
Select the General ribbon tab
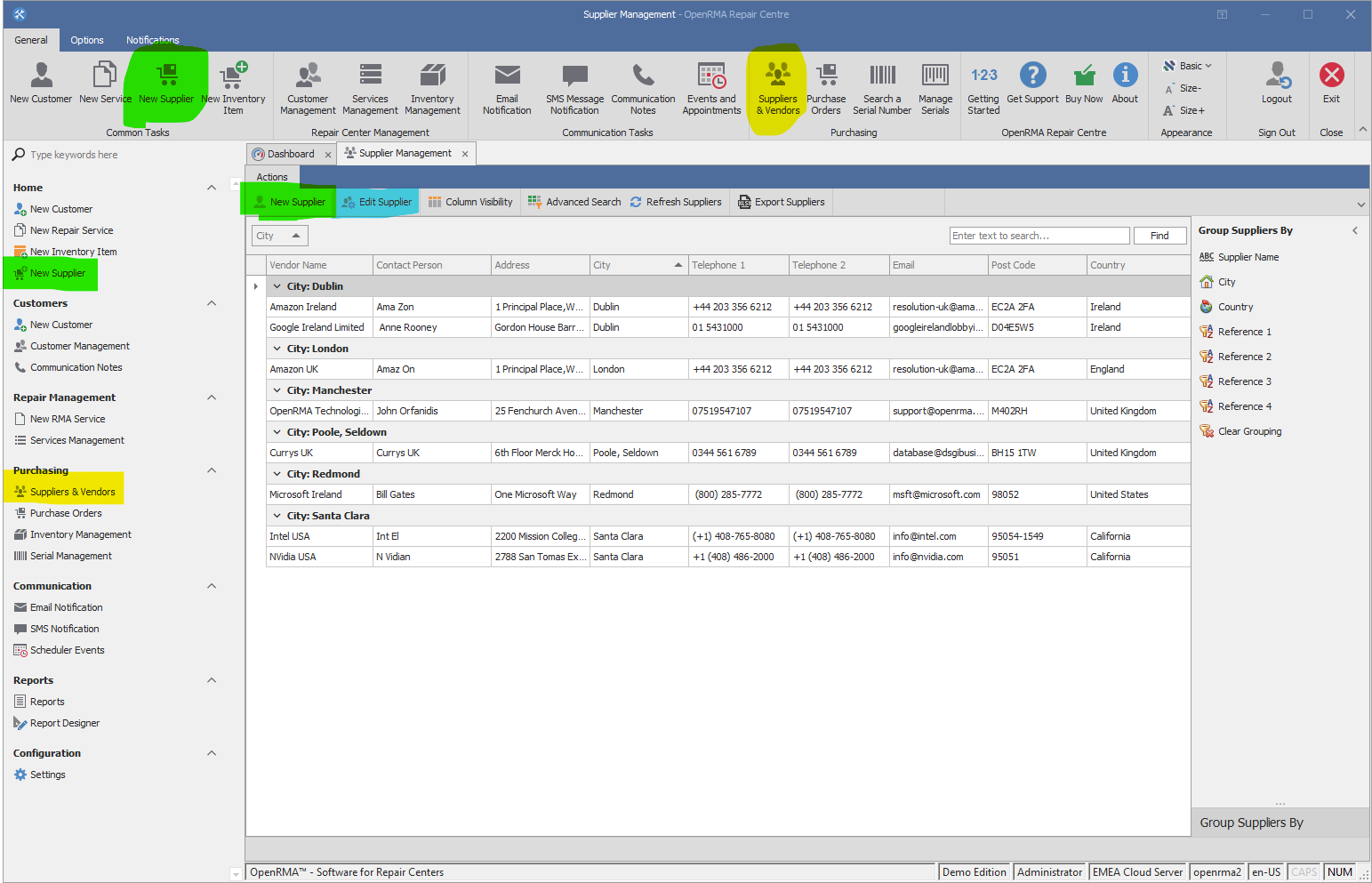point(31,40)
